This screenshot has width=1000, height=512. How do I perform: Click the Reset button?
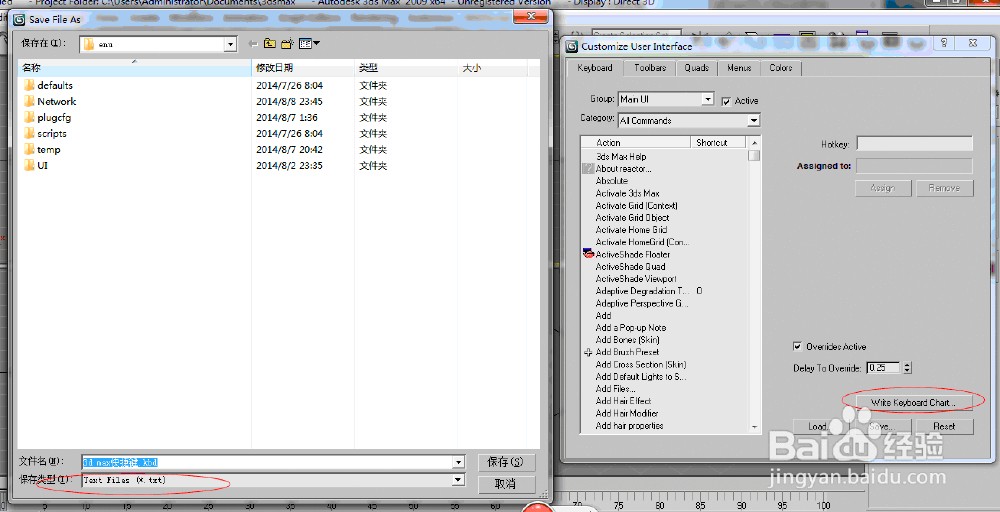click(x=944, y=426)
